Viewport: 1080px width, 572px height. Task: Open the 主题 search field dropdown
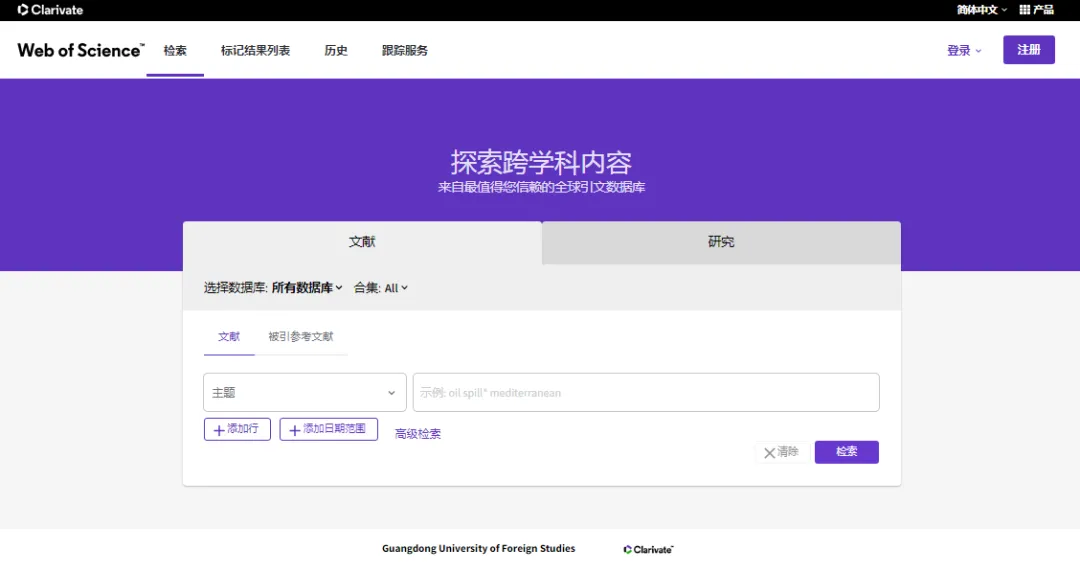tap(304, 392)
